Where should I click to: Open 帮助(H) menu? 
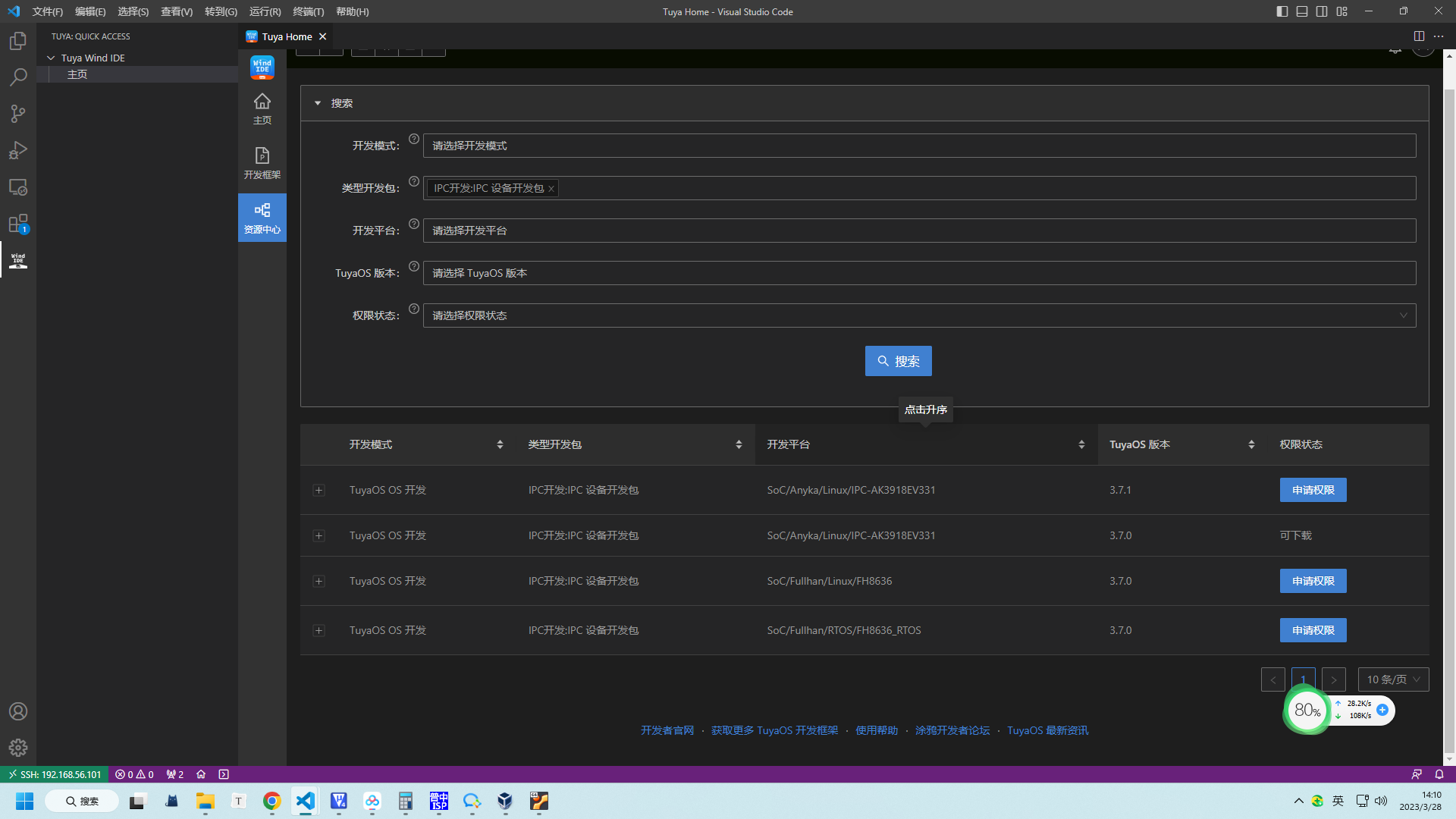click(x=352, y=11)
